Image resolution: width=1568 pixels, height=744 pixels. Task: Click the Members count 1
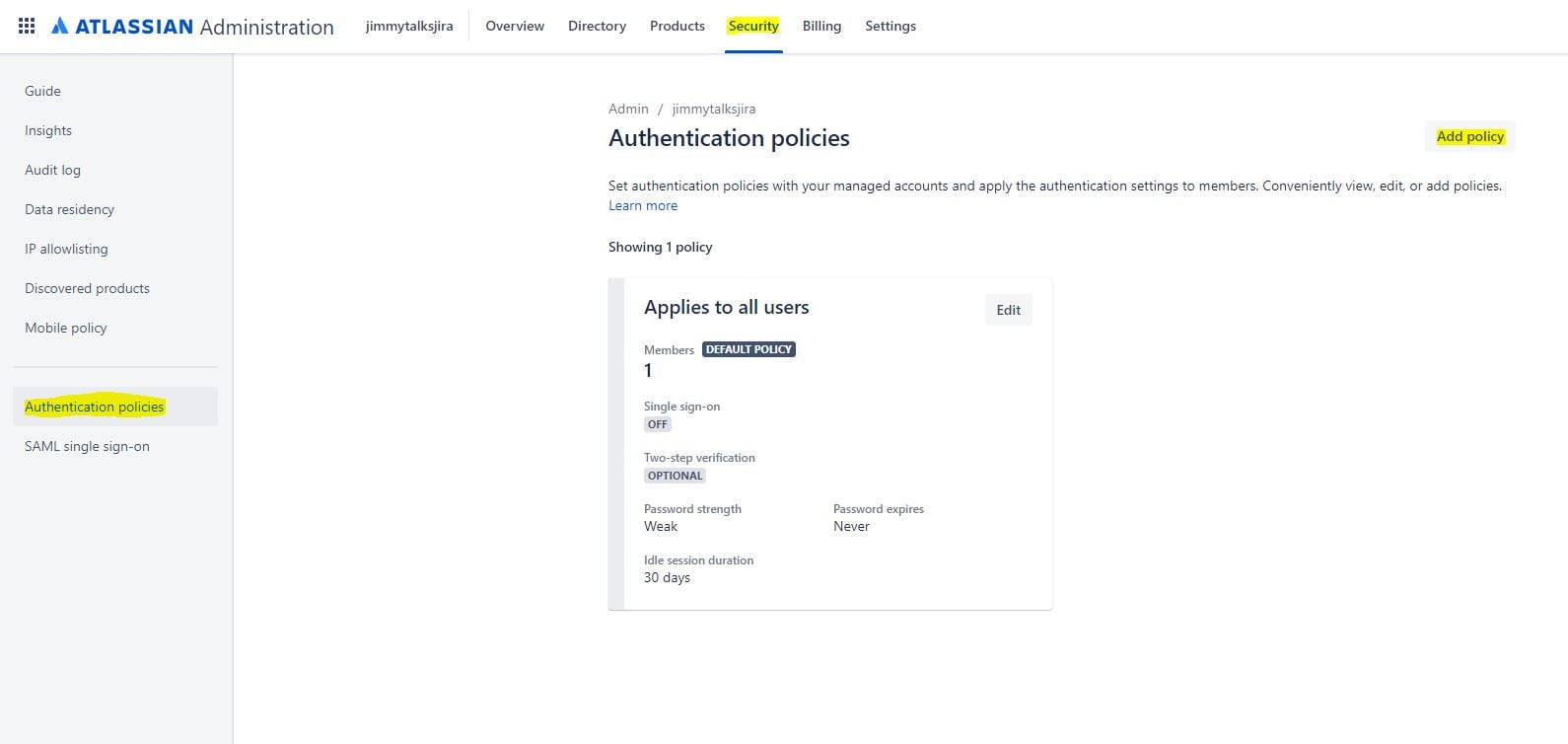[648, 371]
